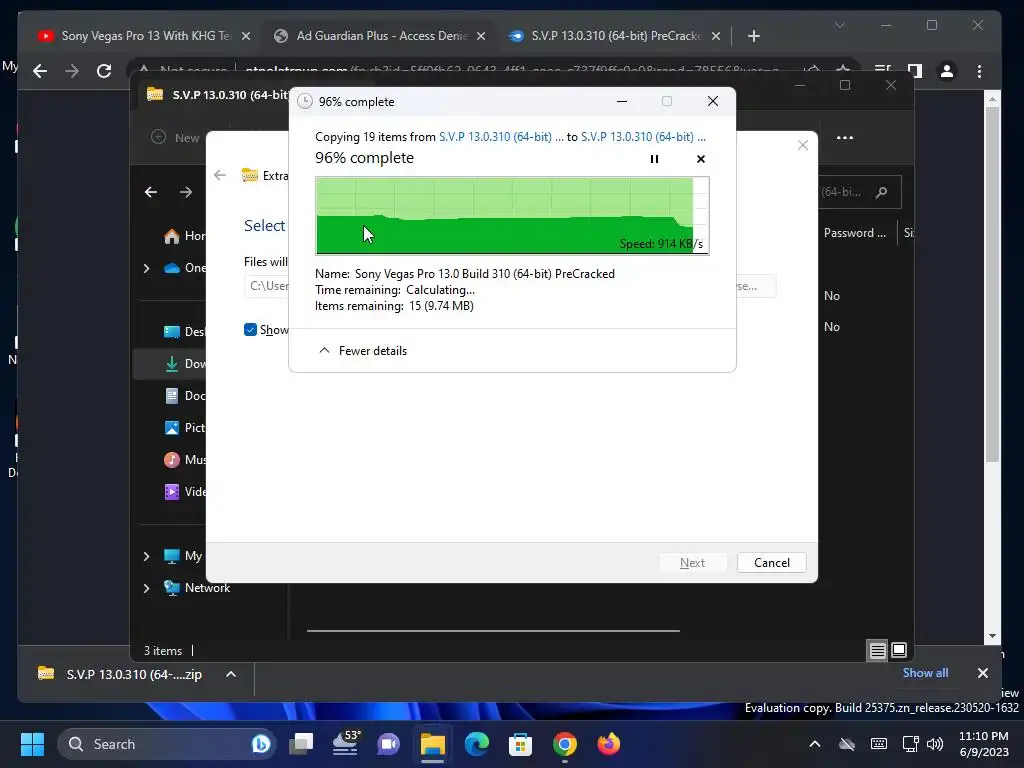Go back in File Explorer
The image size is (1024, 768).
click(151, 192)
